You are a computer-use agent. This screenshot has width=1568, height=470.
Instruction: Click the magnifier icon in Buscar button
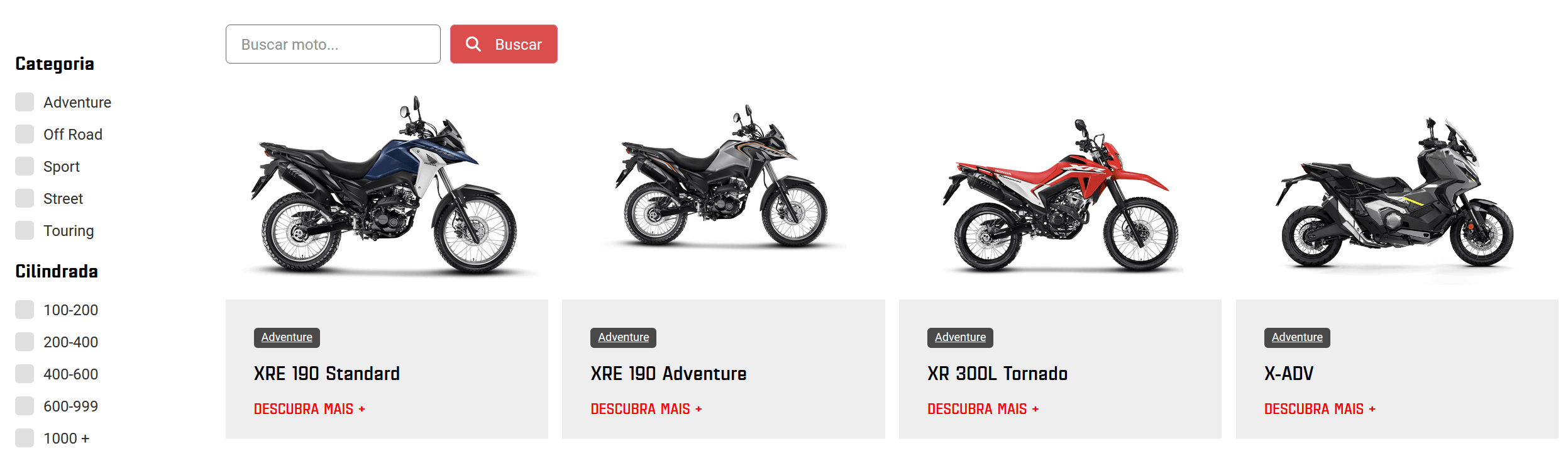(x=473, y=44)
